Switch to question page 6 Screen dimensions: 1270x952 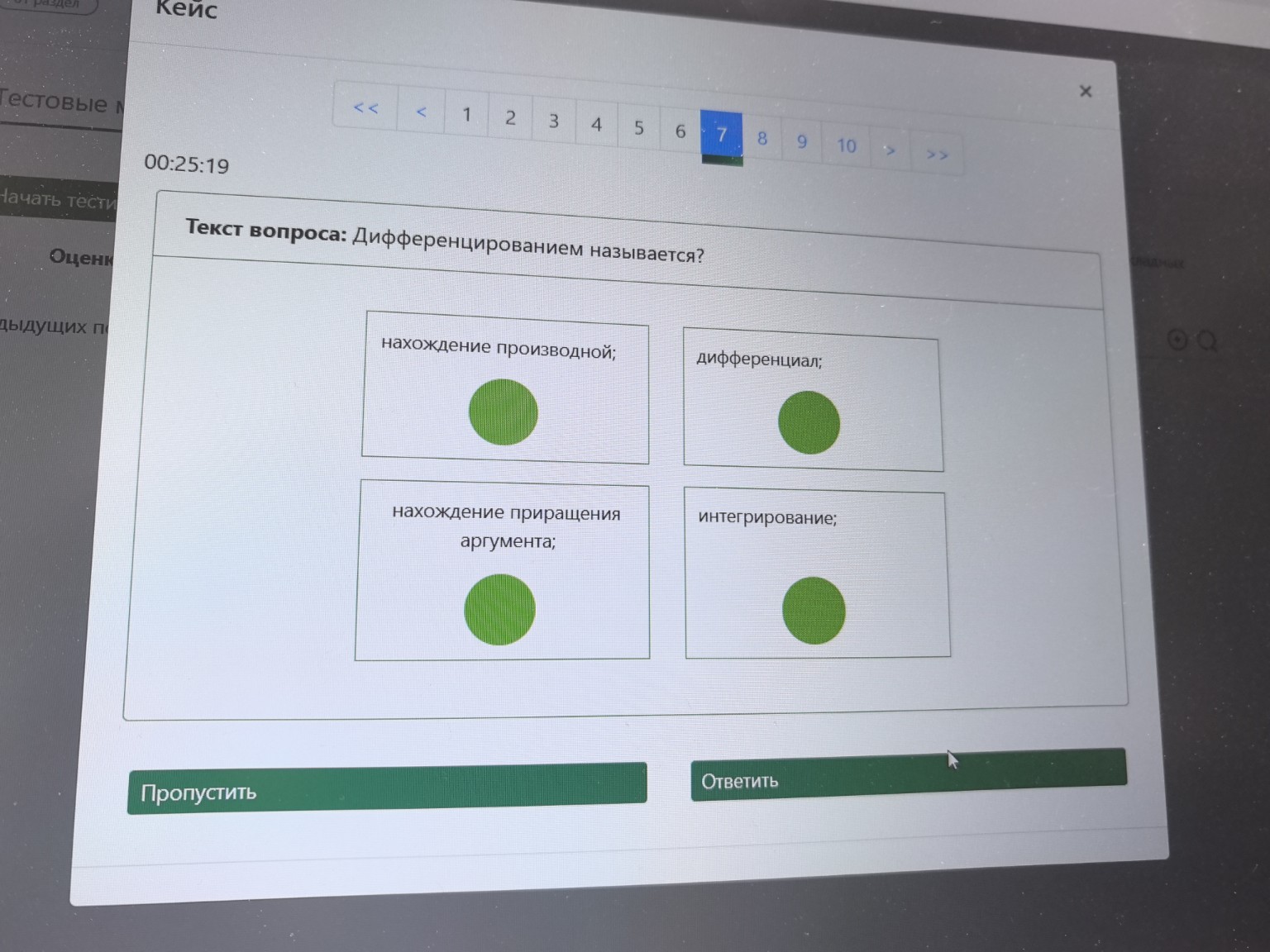(x=680, y=131)
